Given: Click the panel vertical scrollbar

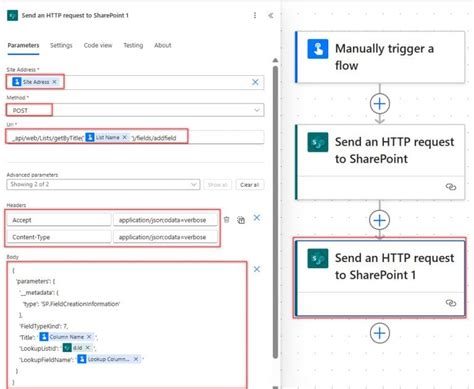Looking at the screenshot, I should pyautogui.click(x=275, y=212).
